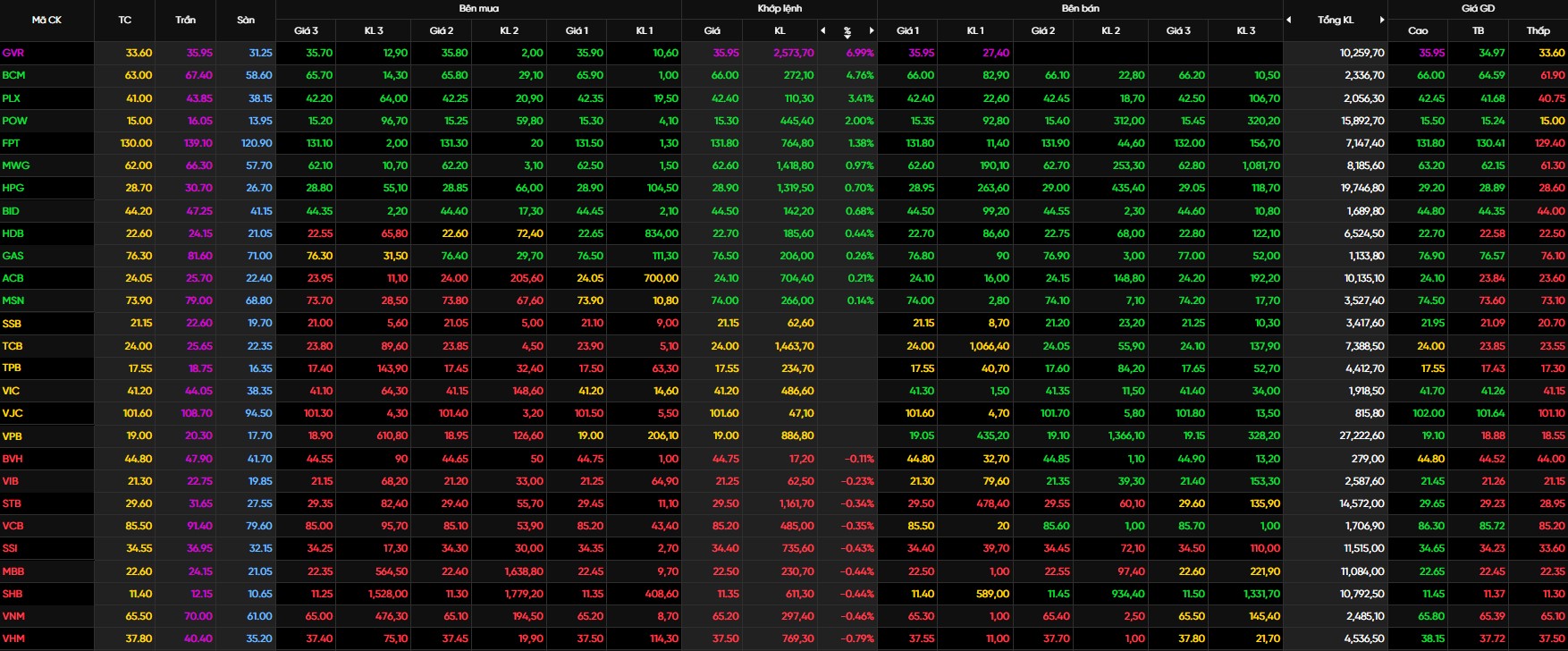Screen dimensions: 1568x651
Task: Click the right arrow beside the % column
Action: (872, 30)
